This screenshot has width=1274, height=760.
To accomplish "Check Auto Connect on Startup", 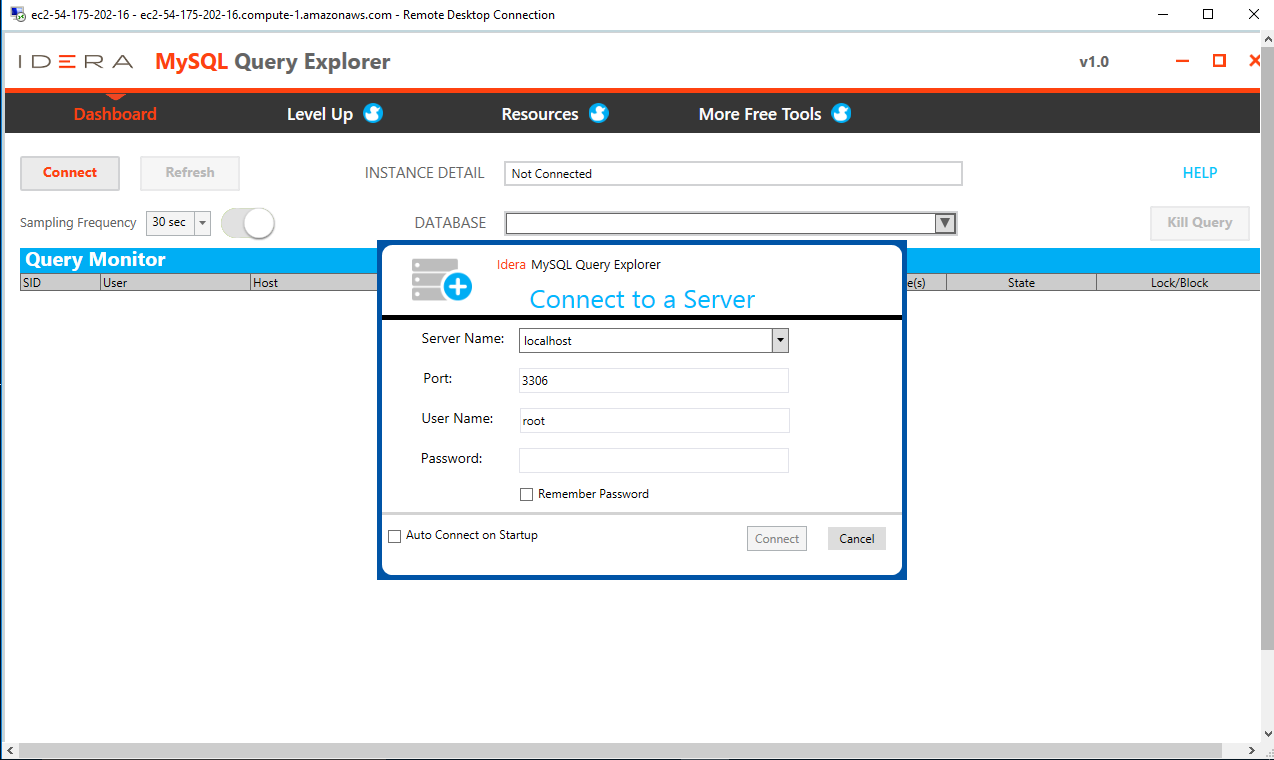I will tap(394, 536).
